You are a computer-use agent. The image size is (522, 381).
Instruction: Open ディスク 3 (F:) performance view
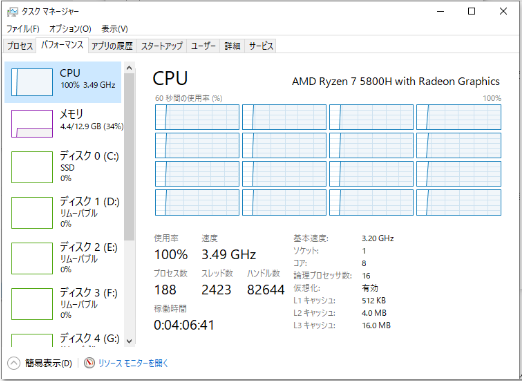(63, 304)
